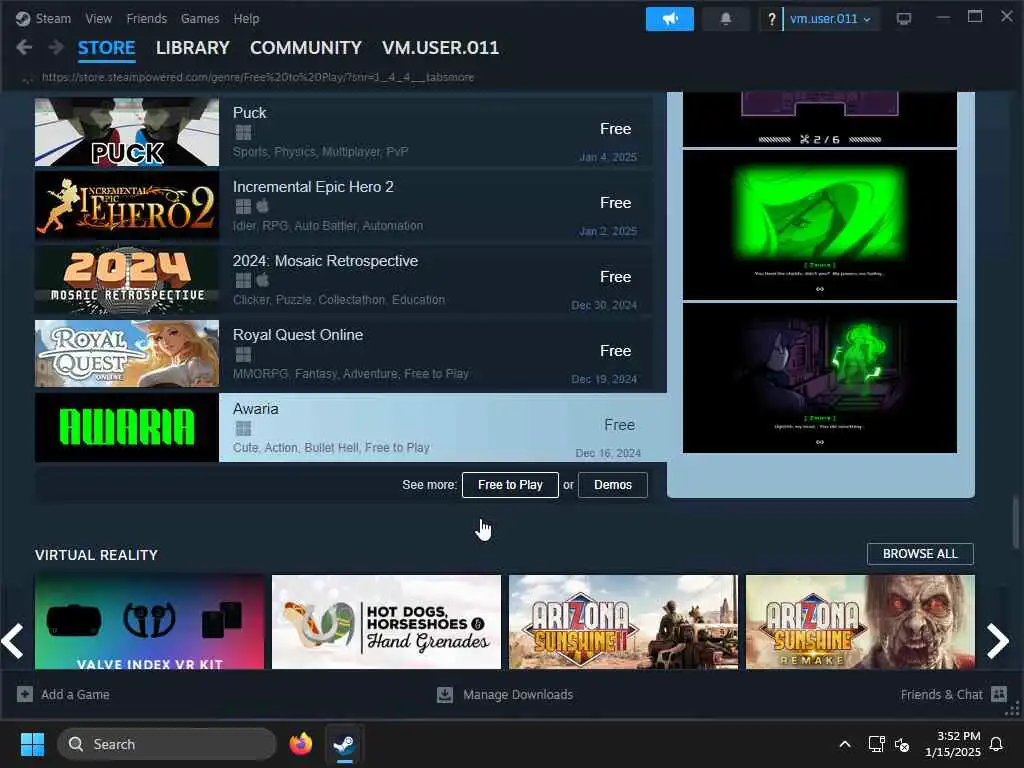Open Incremental Epic Hero 2 entry
1024x768 pixels.
click(x=344, y=206)
